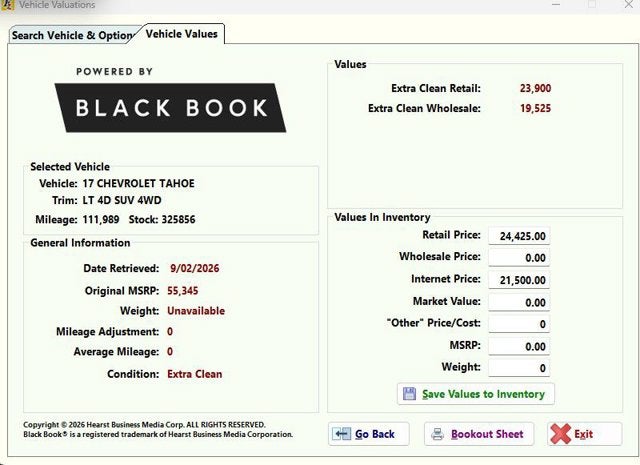This screenshot has width=640, height=465.
Task: Save Values to Inventory
Action: [x=476, y=394]
